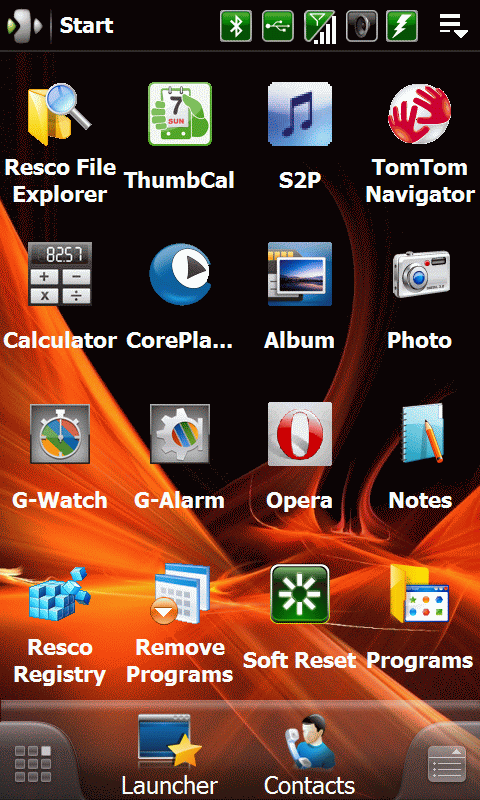Click the "G-Watch" label text

pos(60,501)
